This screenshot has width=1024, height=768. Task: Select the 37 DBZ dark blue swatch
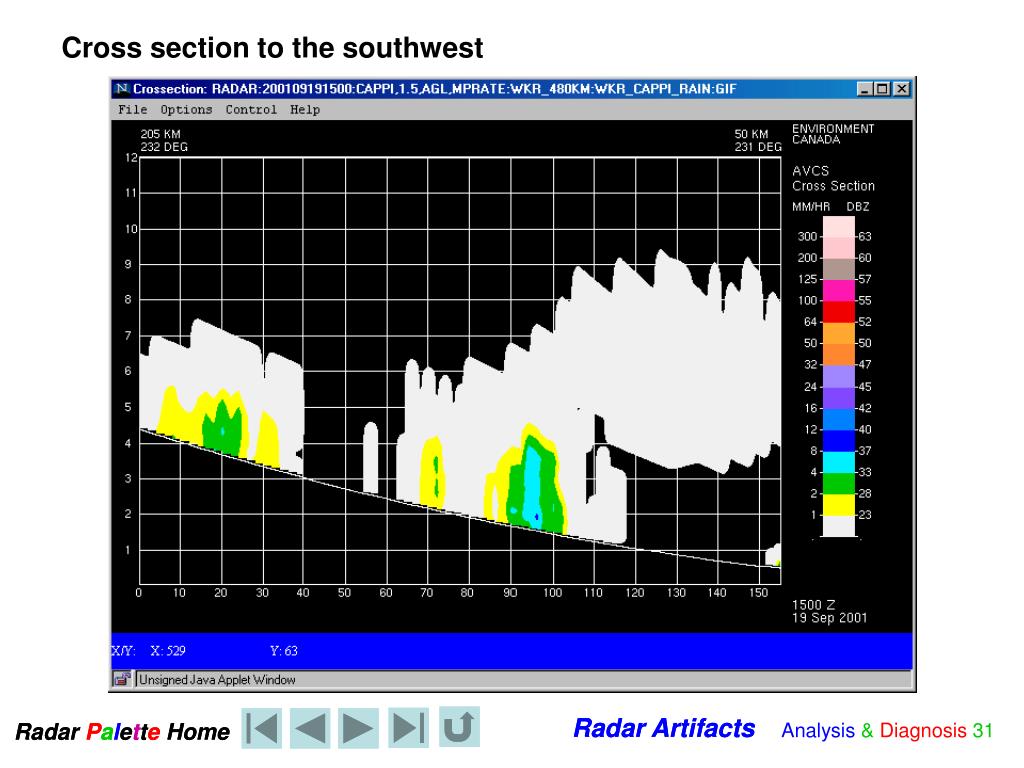[839, 440]
